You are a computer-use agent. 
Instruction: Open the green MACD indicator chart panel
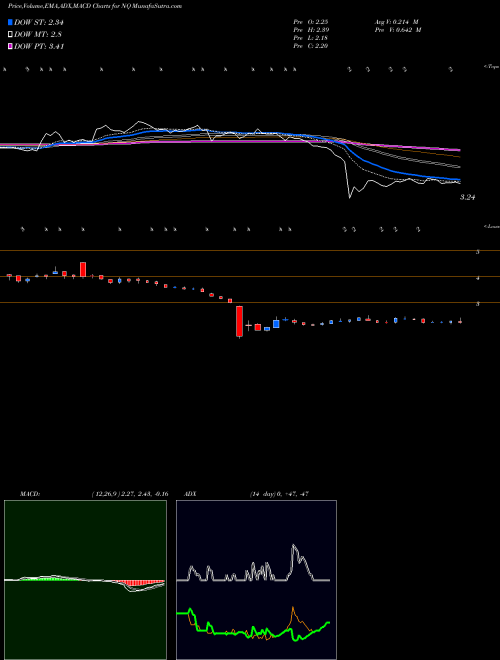[x=85, y=580]
